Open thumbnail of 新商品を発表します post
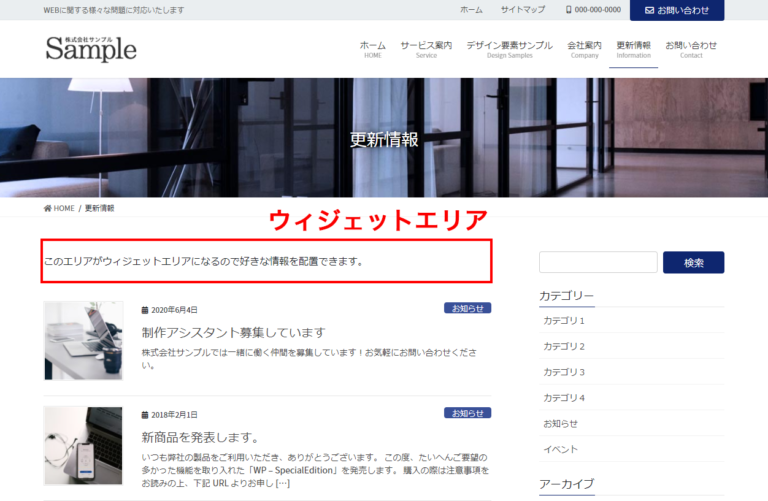The width and height of the screenshot is (768, 501). 83,445
